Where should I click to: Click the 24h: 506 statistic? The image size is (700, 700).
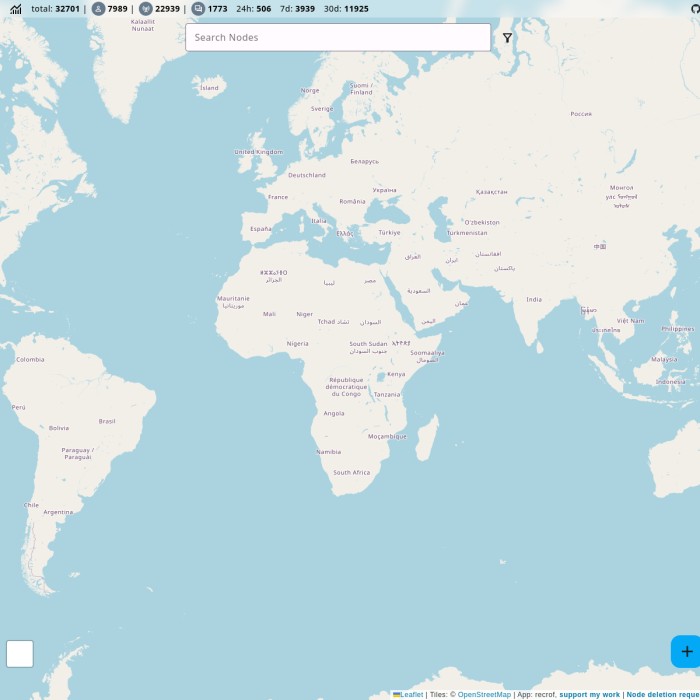point(253,9)
